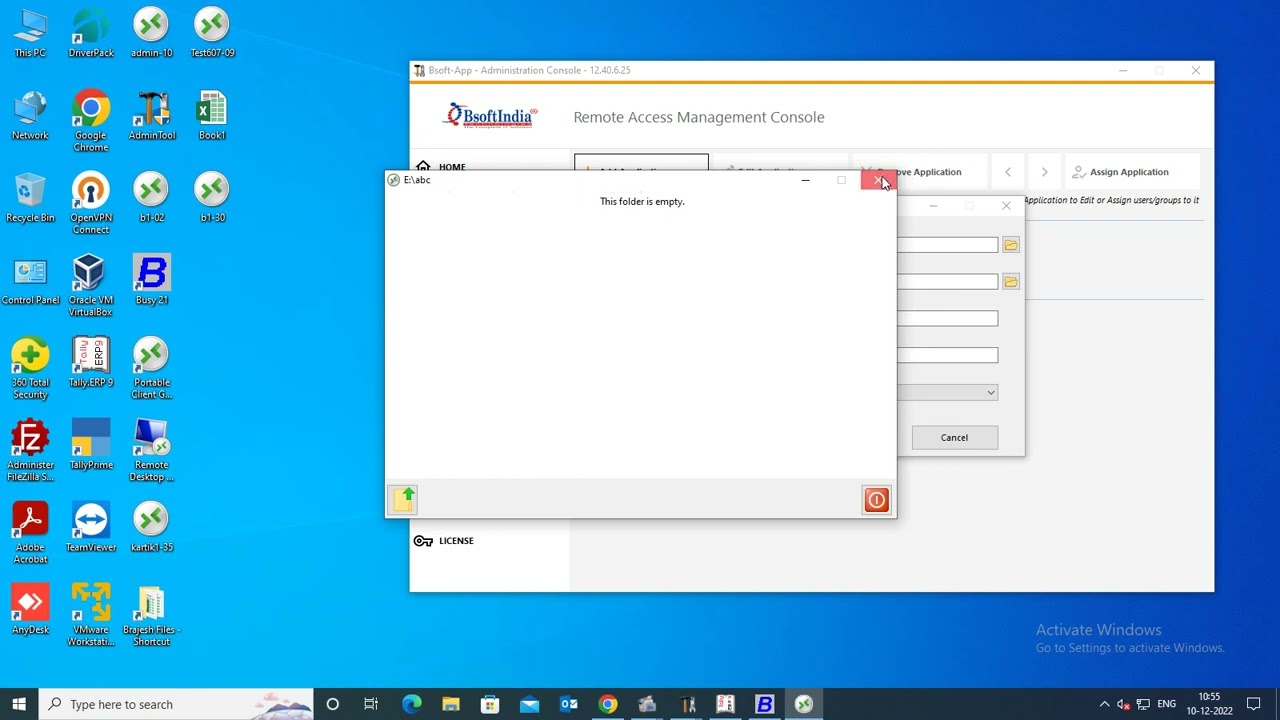Click the next arrow in console toolbar
1280x720 pixels.
(1044, 172)
